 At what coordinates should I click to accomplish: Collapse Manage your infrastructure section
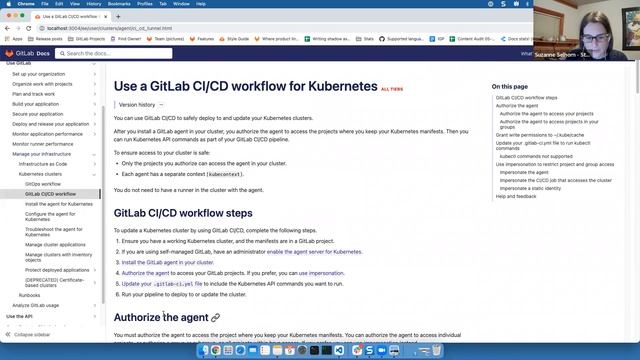(x=94, y=154)
